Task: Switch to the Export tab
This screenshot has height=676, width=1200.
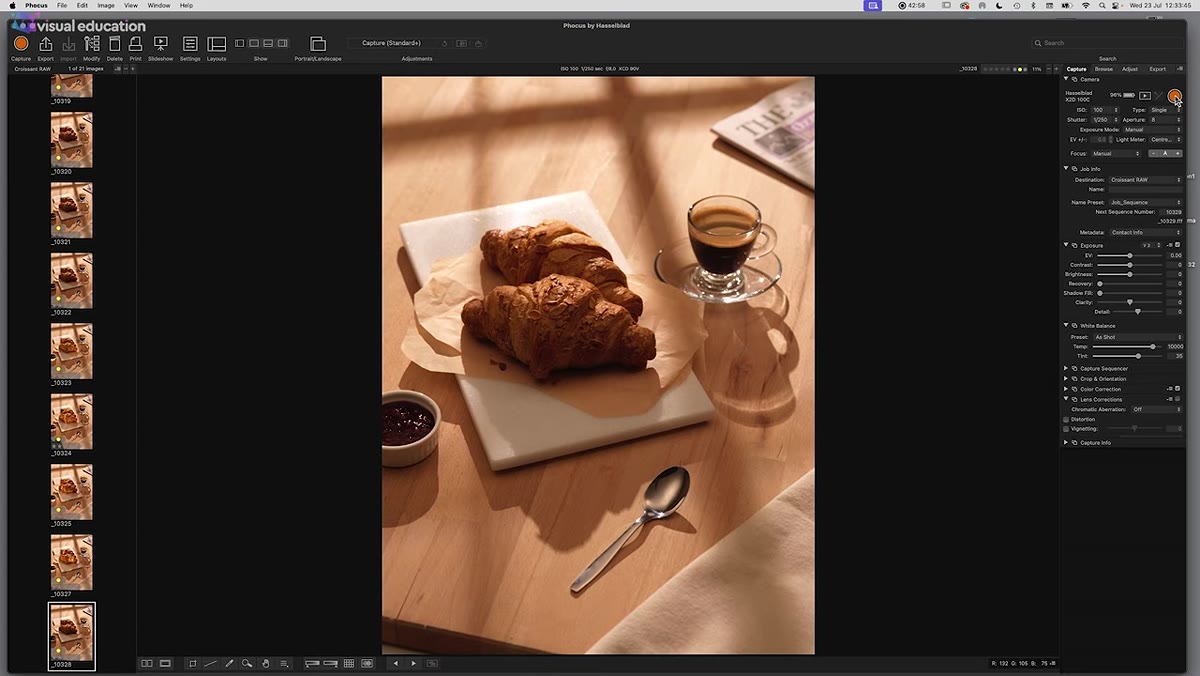Action: (1157, 69)
